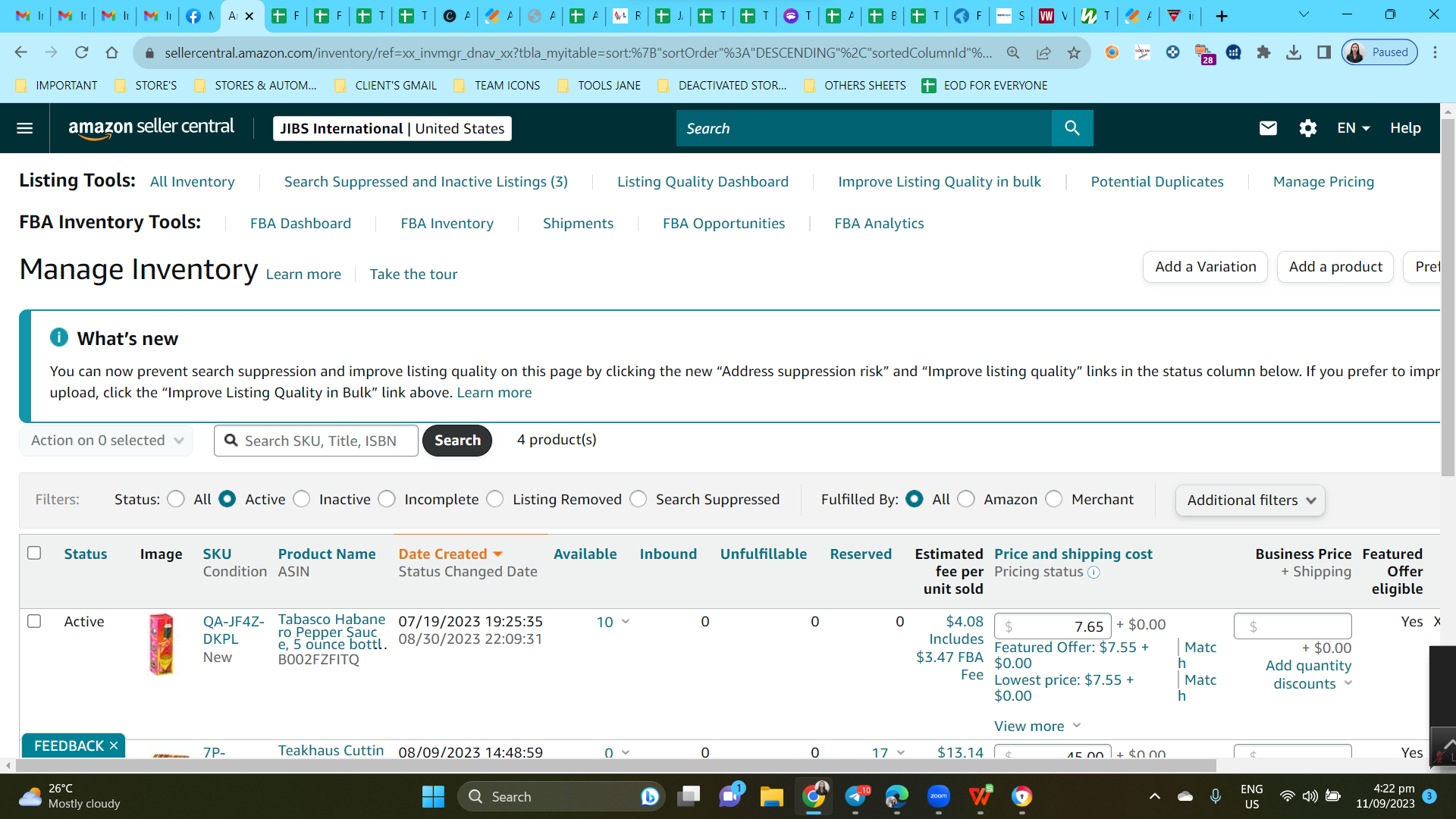Click the share page icon in address bar
This screenshot has width=1456, height=819.
[x=1043, y=52]
